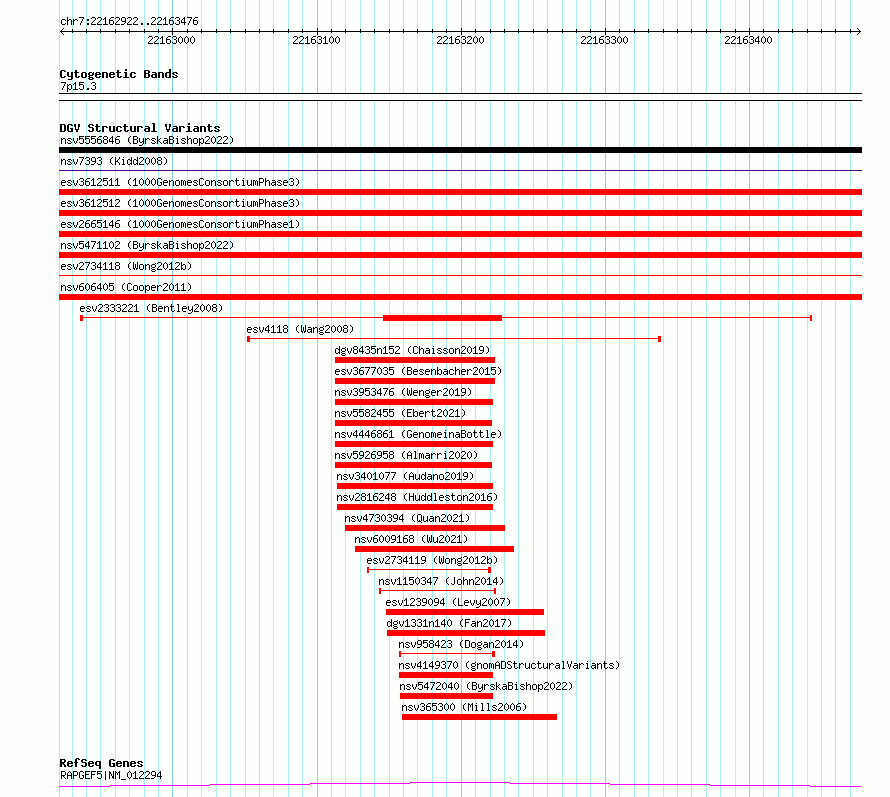Screen dimensions: 890x797
Task: Click the 22163400 ruler position label
Action: (x=748, y=40)
